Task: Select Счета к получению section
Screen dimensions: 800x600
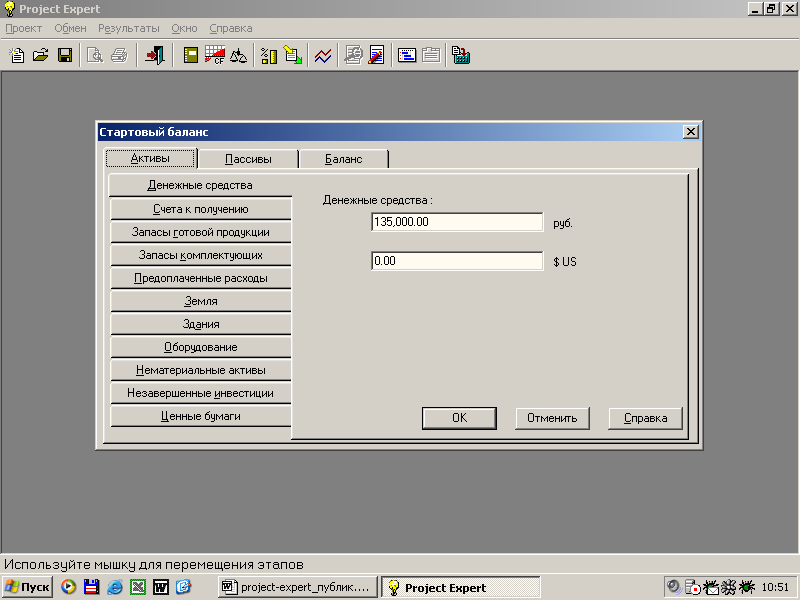Action: (201, 209)
